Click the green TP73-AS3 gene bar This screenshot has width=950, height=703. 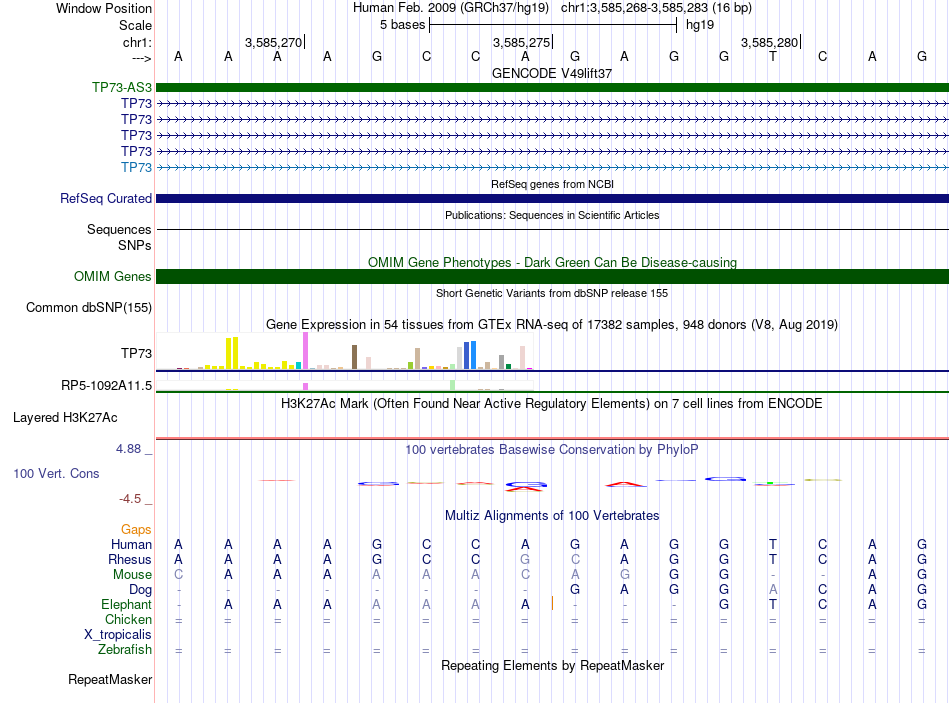[x=552, y=87]
